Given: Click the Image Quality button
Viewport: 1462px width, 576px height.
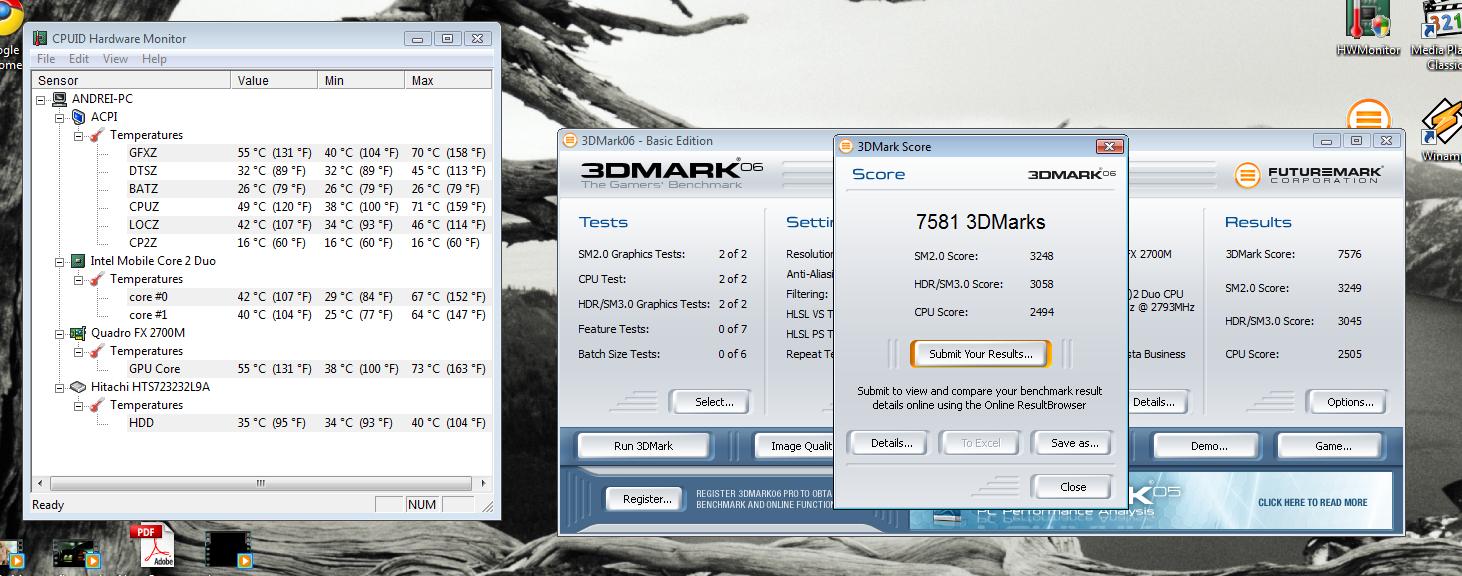Looking at the screenshot, I should [x=796, y=446].
